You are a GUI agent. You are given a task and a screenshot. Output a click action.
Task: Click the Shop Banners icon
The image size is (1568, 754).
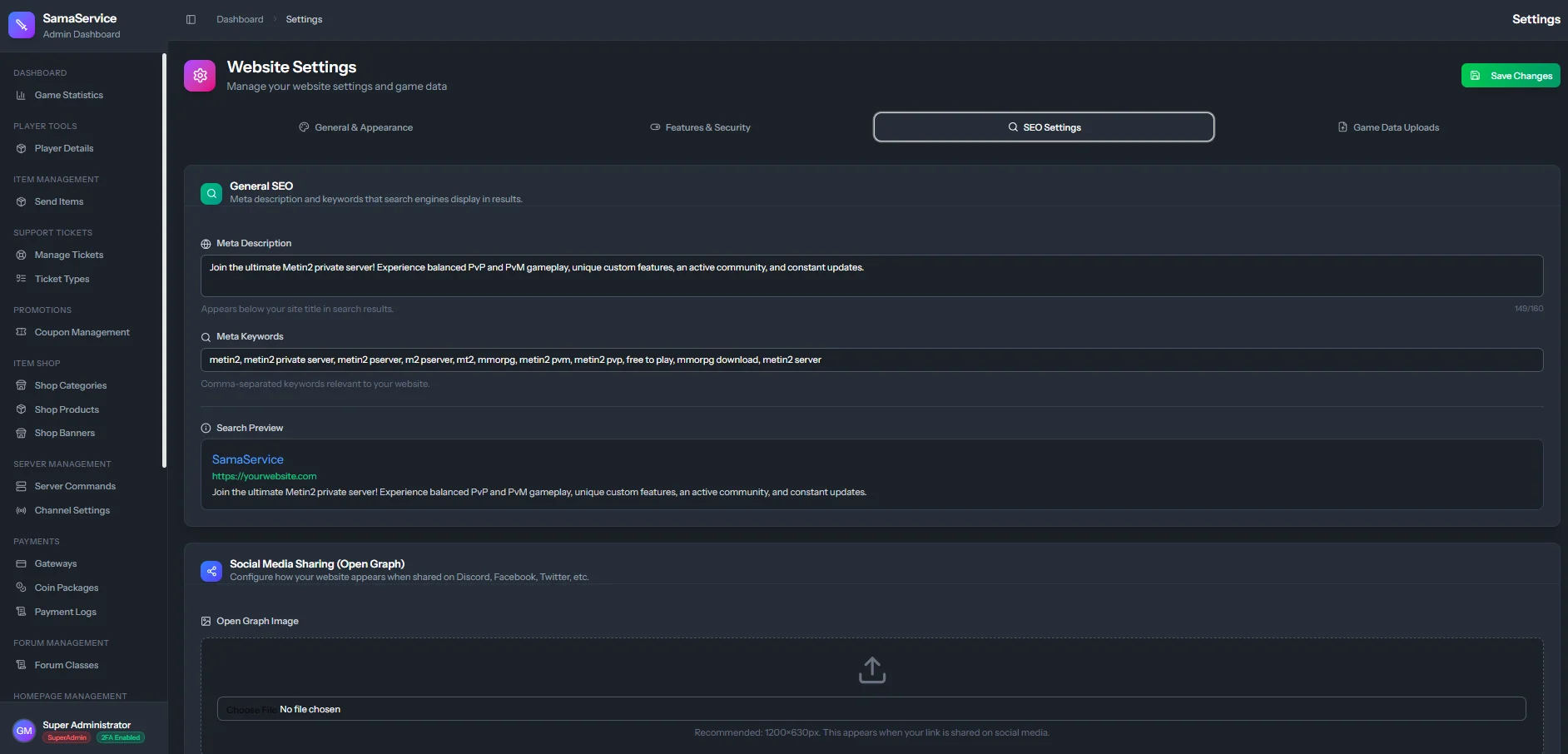point(21,433)
